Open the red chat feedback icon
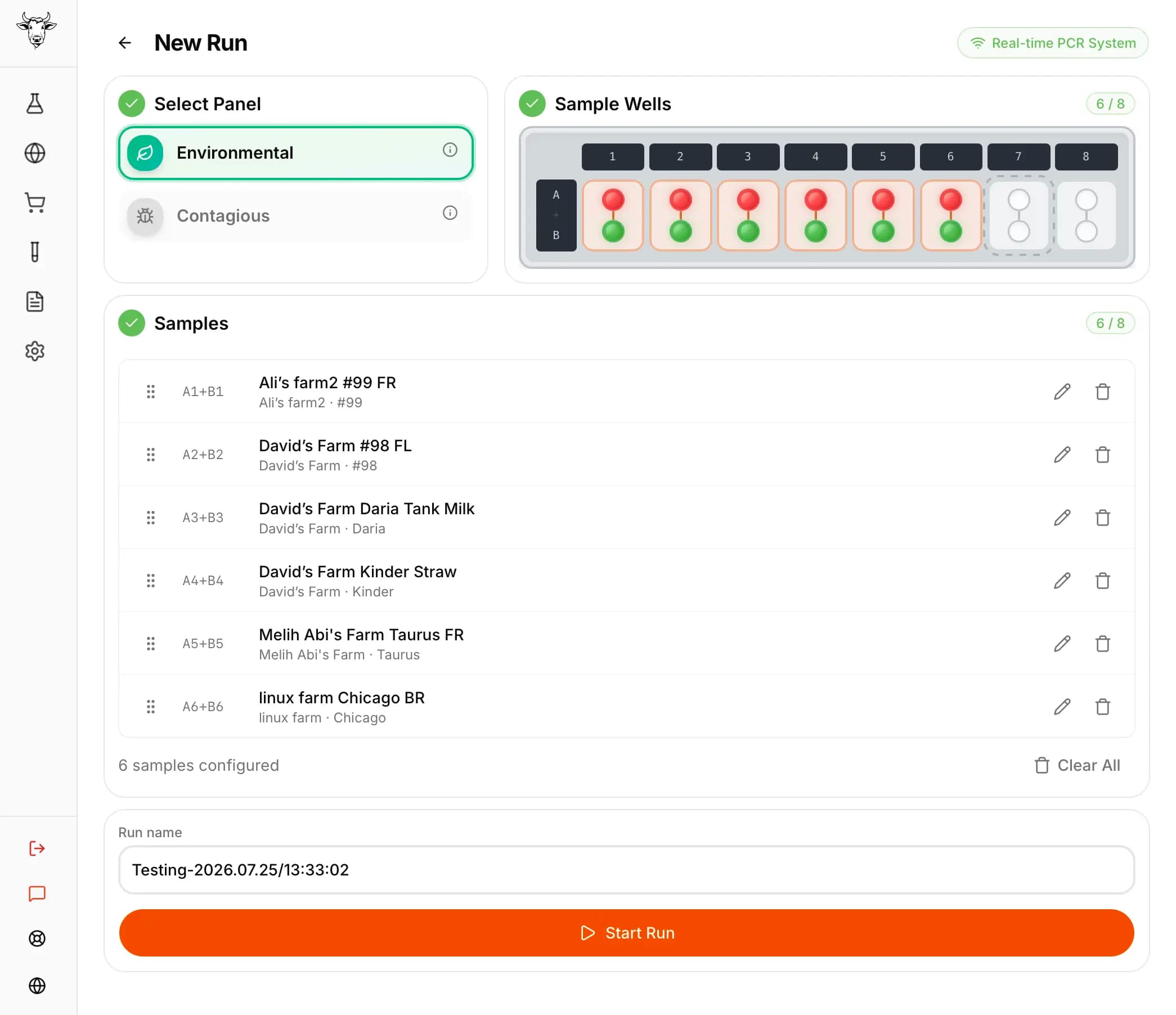This screenshot has width=1176, height=1015. point(37,893)
